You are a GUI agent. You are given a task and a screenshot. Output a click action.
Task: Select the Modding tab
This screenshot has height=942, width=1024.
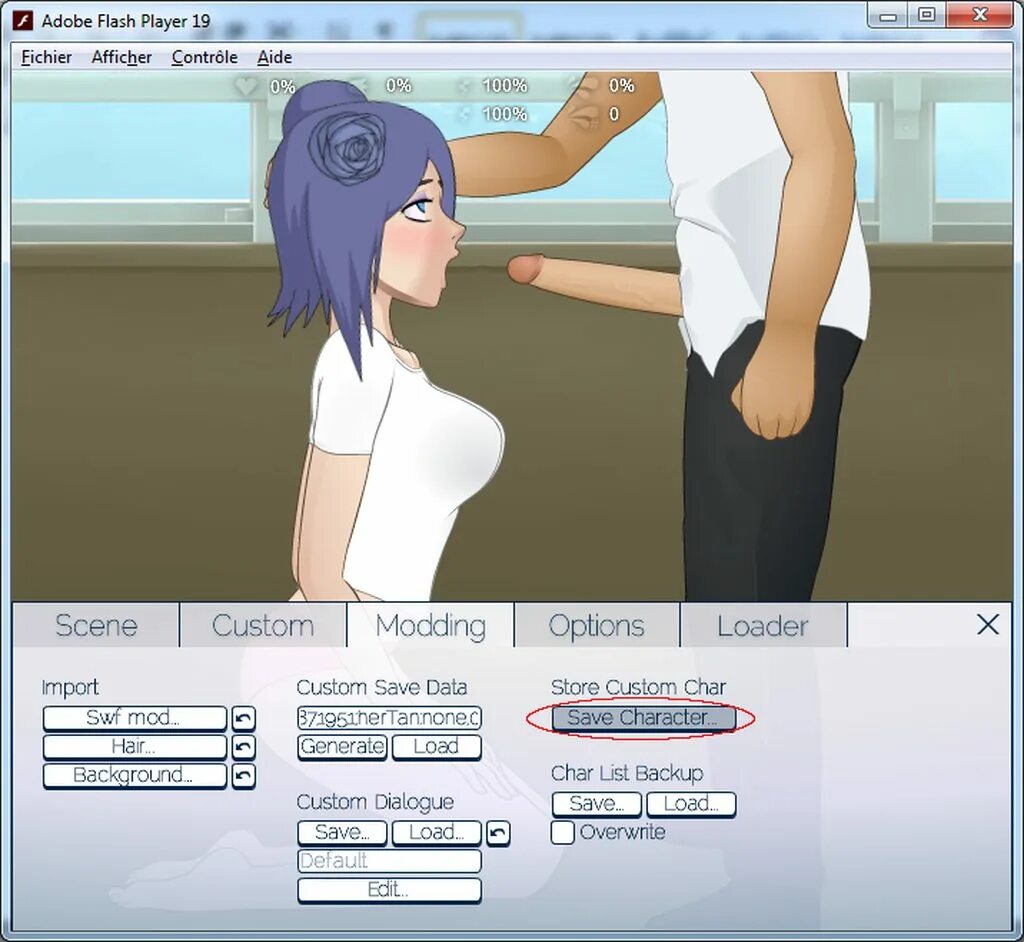(431, 625)
